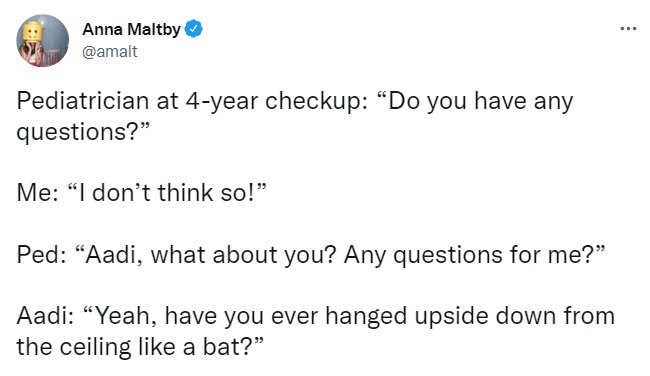Click the blue verified checkmark badge
This screenshot has height=376, width=650.
(193, 29)
